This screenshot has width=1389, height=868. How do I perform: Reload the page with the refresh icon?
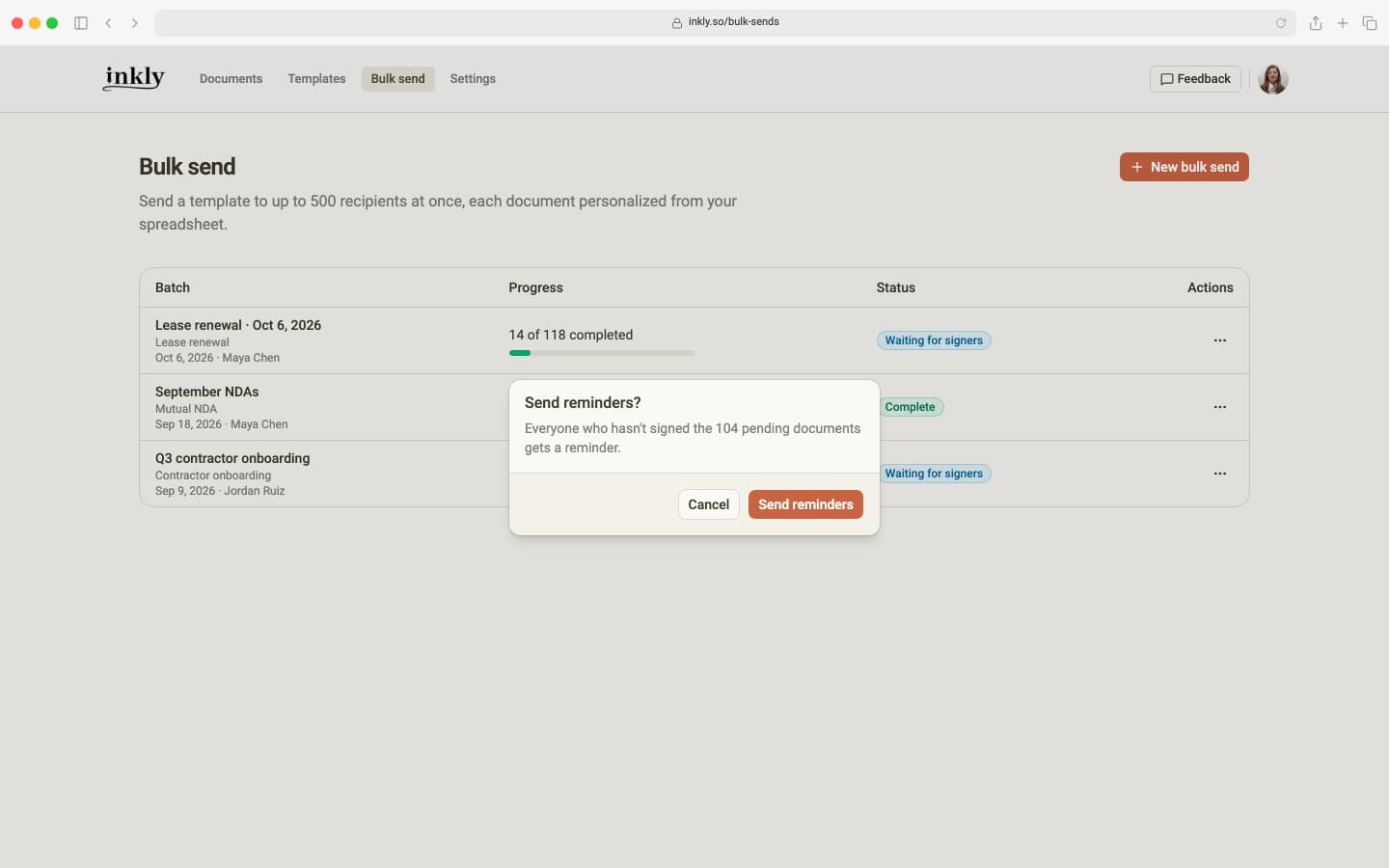[x=1281, y=23]
